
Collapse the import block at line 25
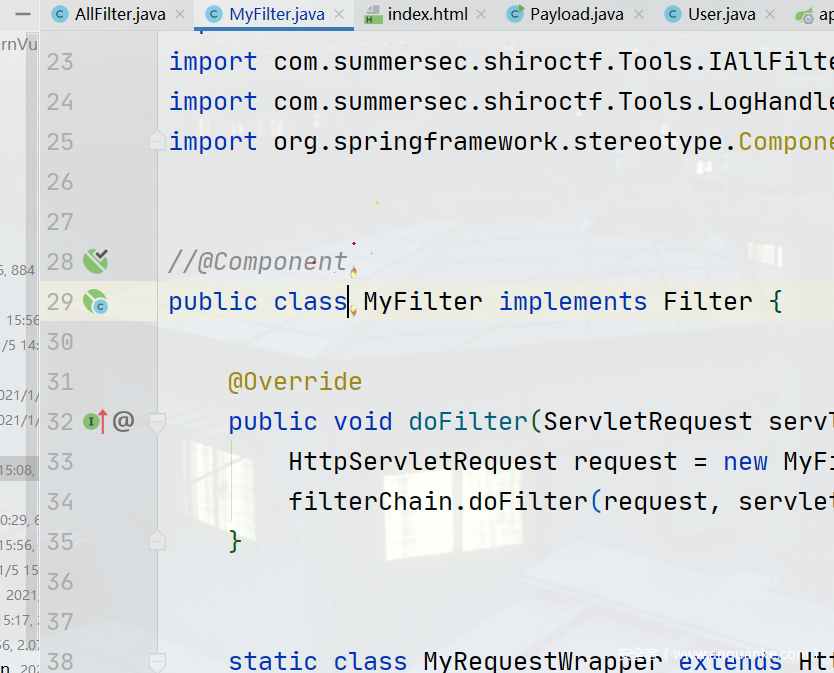coord(157,140)
